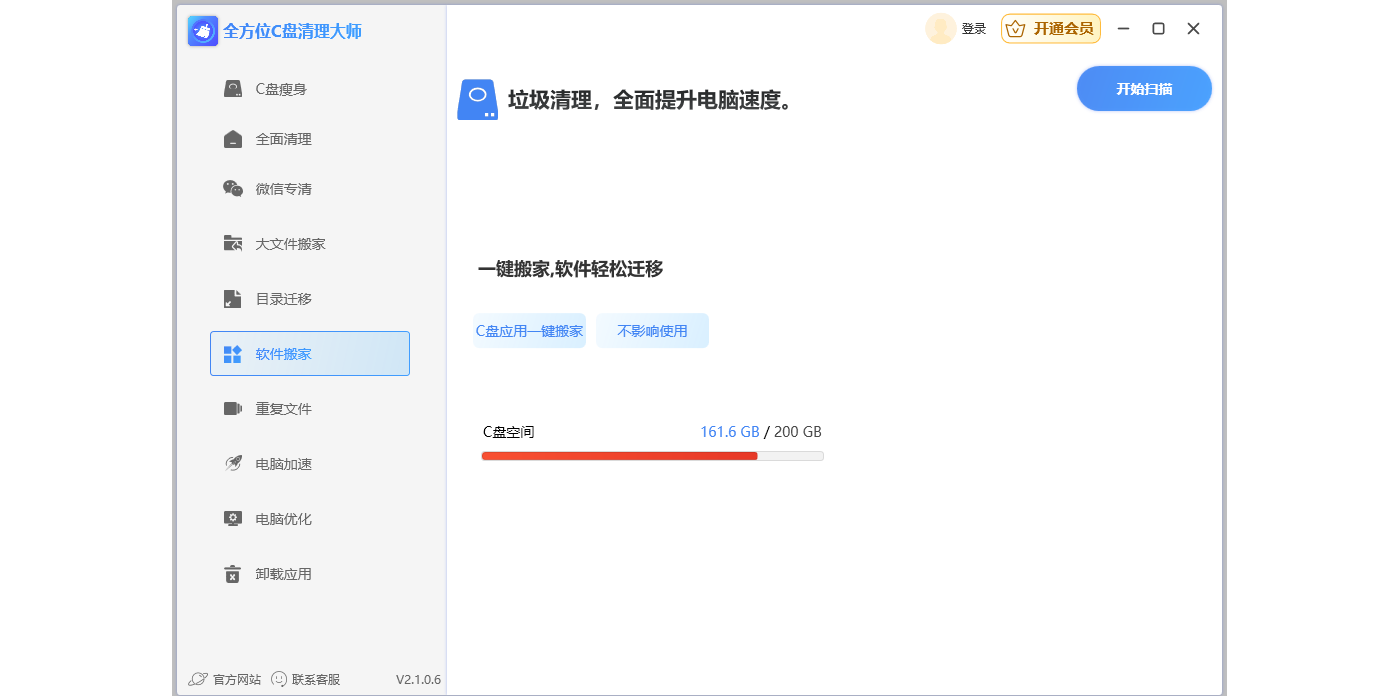The width and height of the screenshot is (1400, 696).
Task: Click the 官方网站 planet icon
Action: pyautogui.click(x=198, y=679)
